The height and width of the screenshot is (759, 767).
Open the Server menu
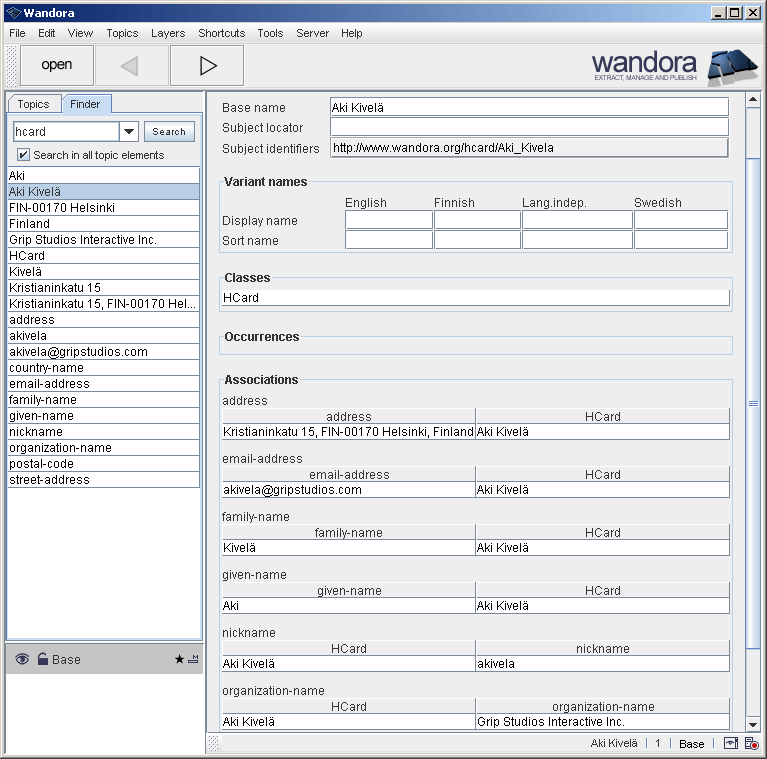(313, 33)
